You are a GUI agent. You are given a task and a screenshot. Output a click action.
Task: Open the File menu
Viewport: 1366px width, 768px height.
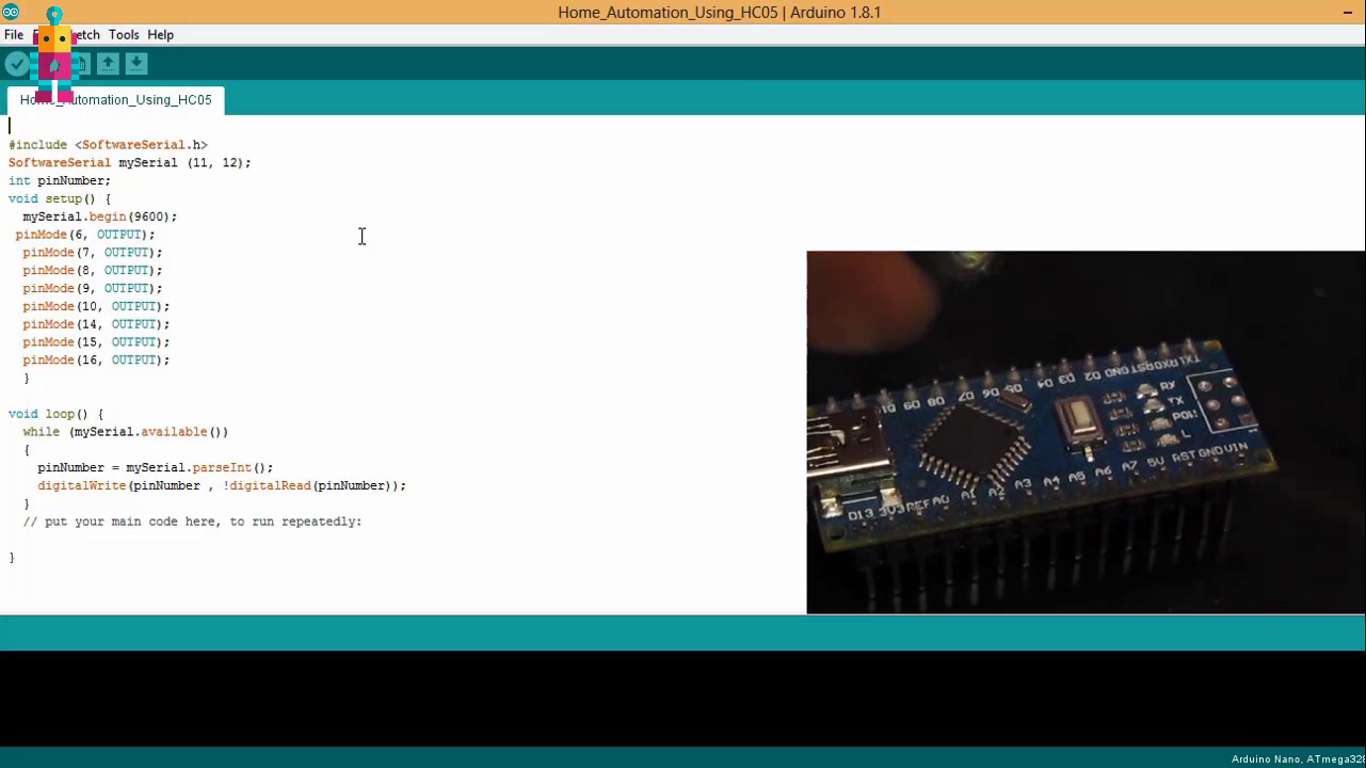pos(14,35)
